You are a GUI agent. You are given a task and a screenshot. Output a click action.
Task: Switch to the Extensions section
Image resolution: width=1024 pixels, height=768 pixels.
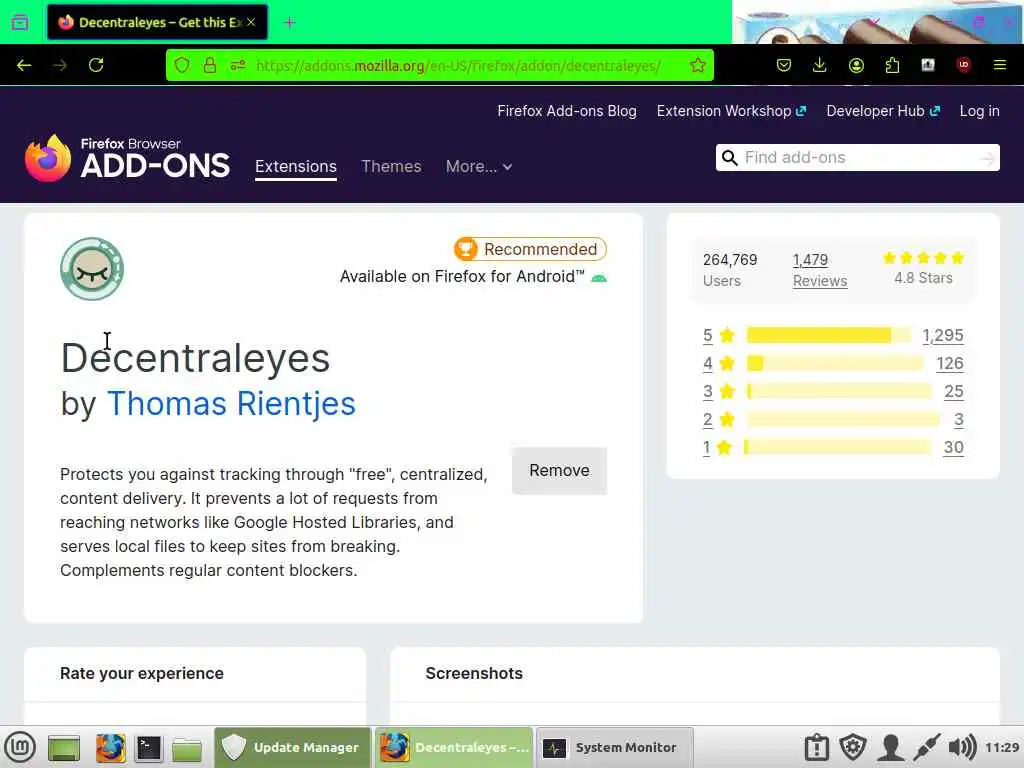(x=296, y=167)
